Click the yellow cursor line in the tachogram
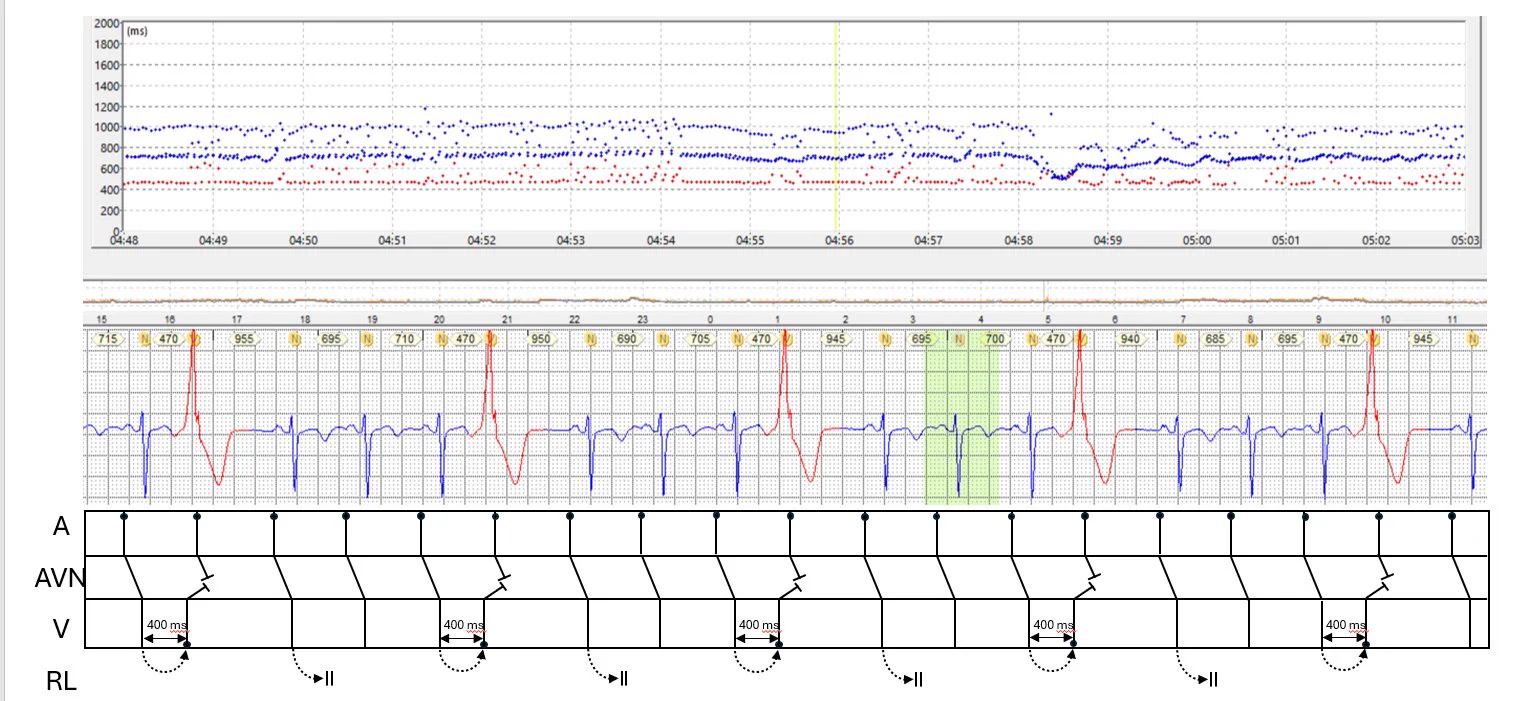The width and height of the screenshot is (1516, 701). click(835, 127)
